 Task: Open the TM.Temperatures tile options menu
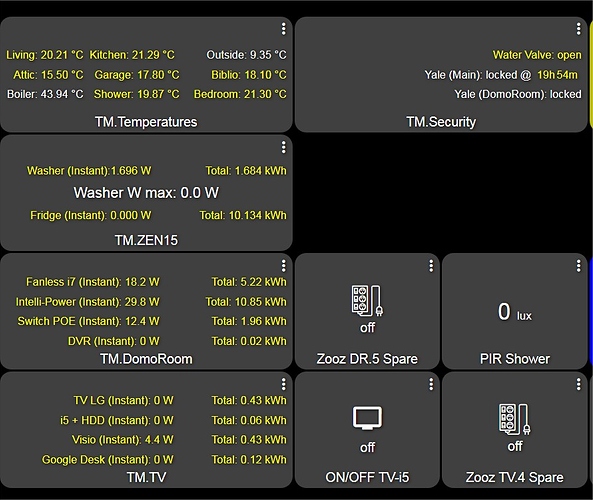coord(283,29)
